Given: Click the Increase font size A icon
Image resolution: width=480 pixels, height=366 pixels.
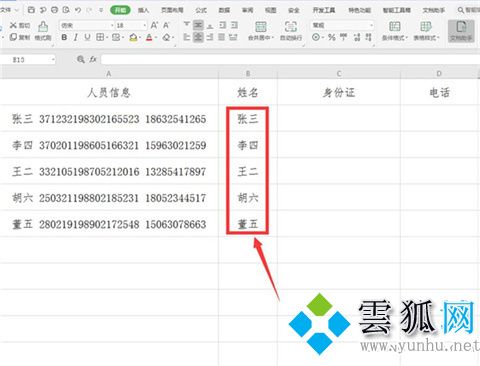Looking at the screenshot, I should coord(154,25).
